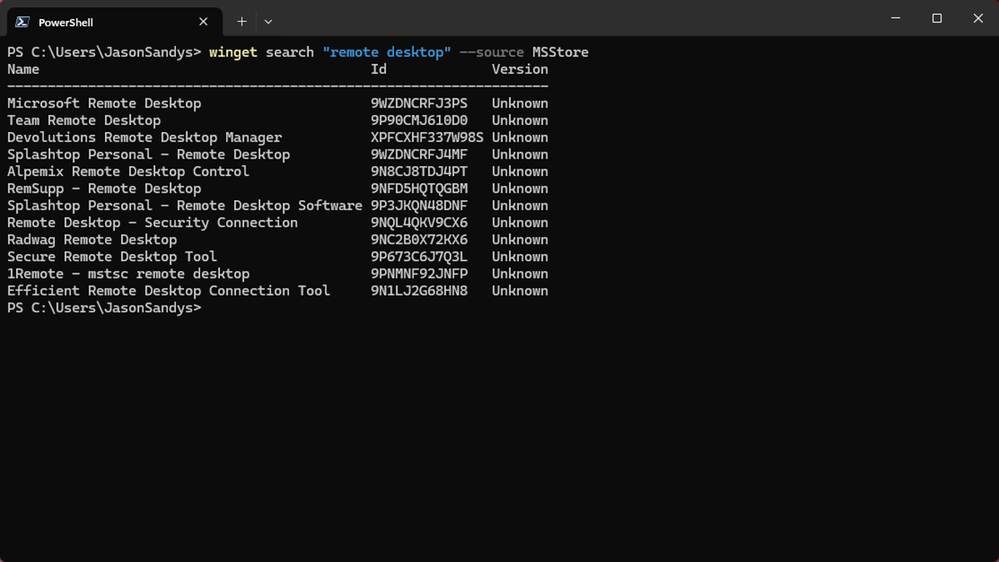Open a new tab with plus button

[x=241, y=22]
